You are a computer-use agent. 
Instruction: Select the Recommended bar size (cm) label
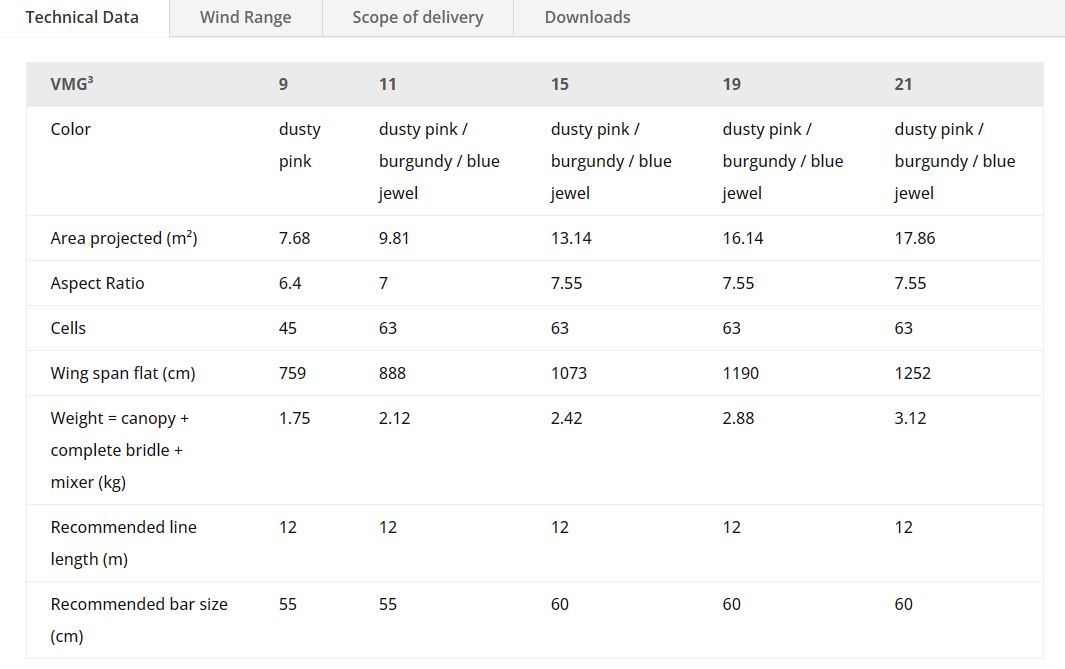[x=139, y=619]
